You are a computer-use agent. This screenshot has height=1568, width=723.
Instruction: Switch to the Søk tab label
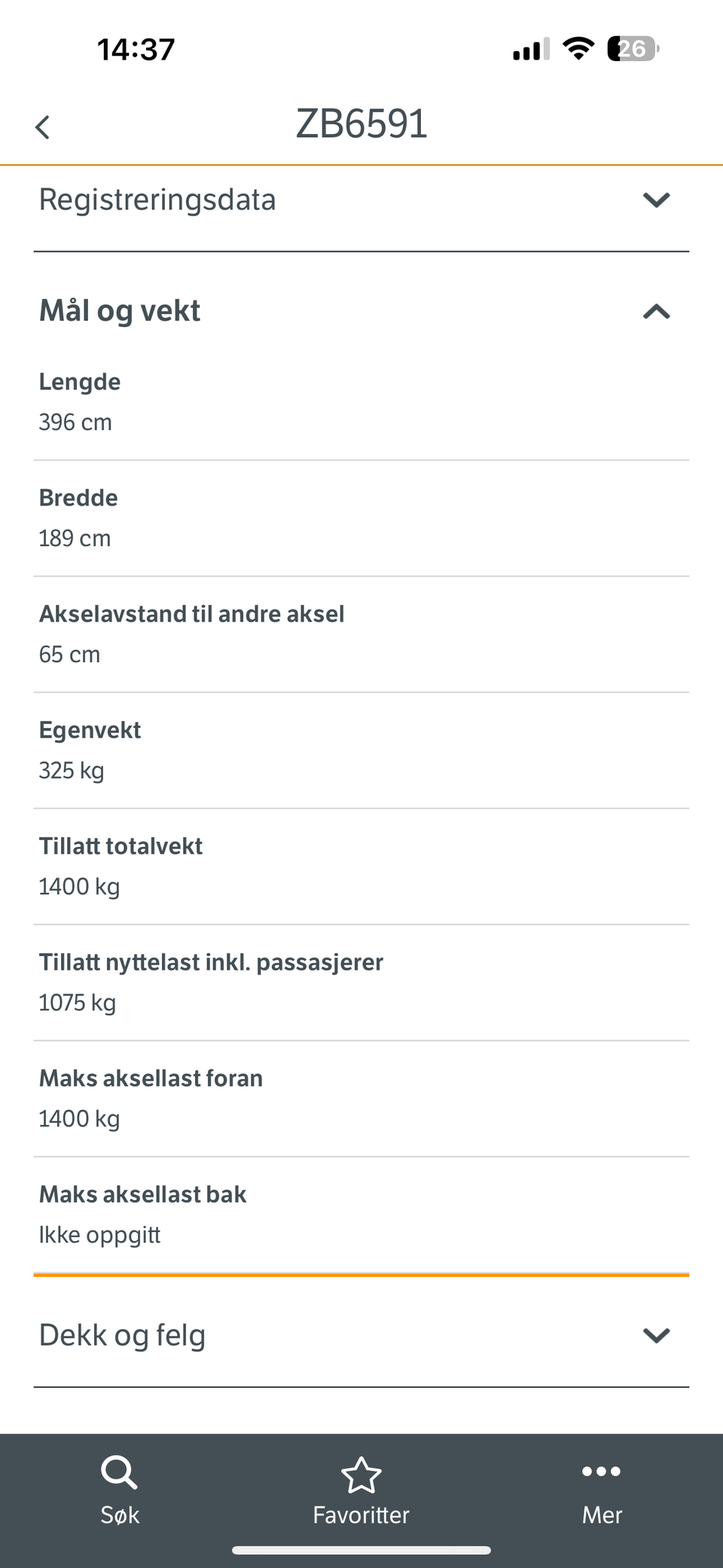click(120, 1515)
